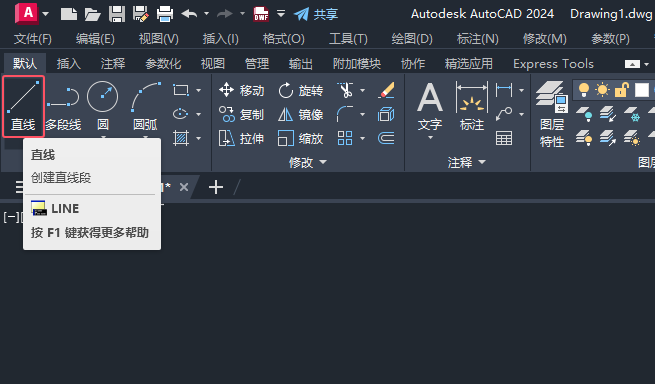This screenshot has width=655, height=384.
Task: Click the explode box icon
Action: pyautogui.click(x=386, y=114)
